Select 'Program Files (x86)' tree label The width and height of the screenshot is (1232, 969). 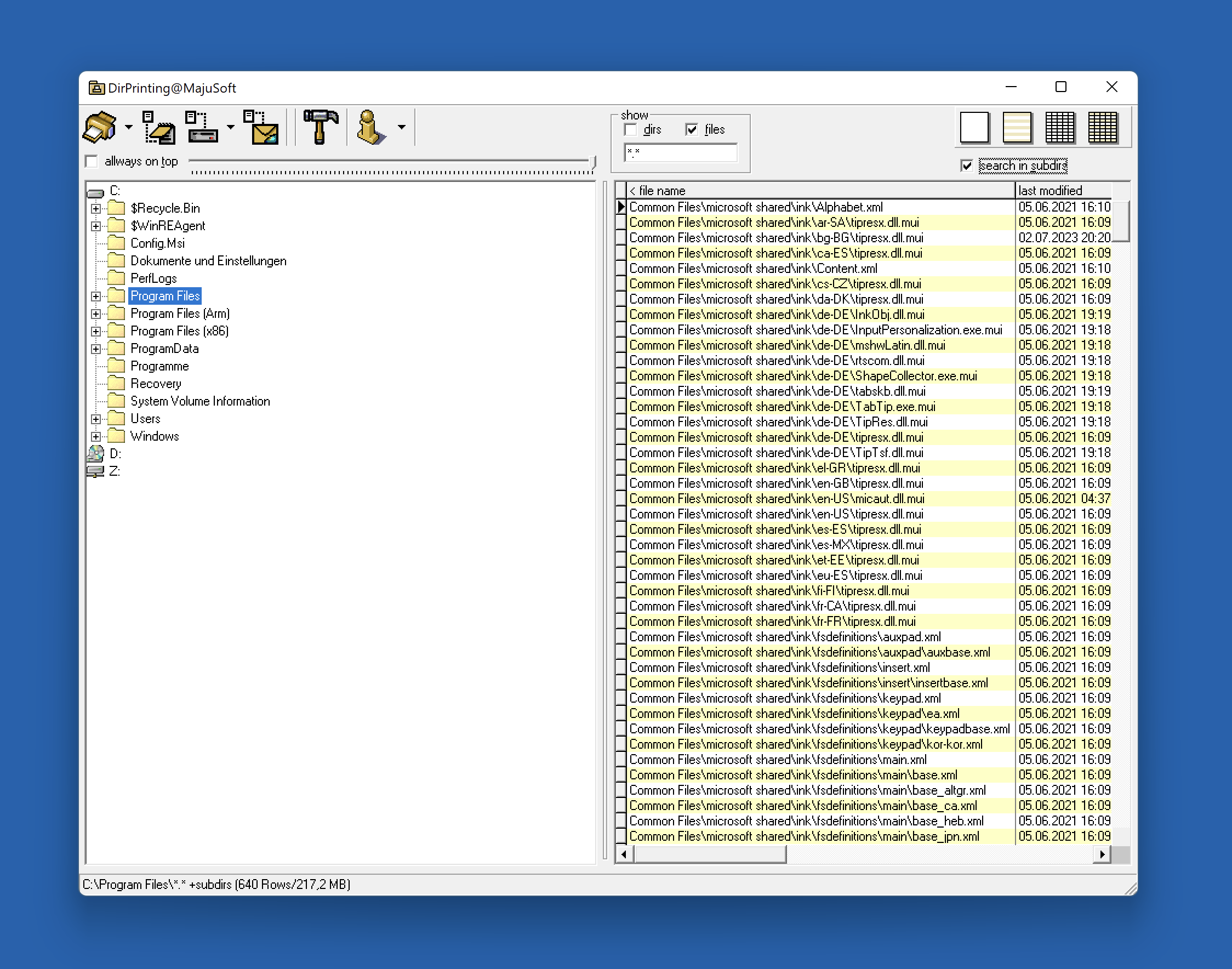click(179, 332)
